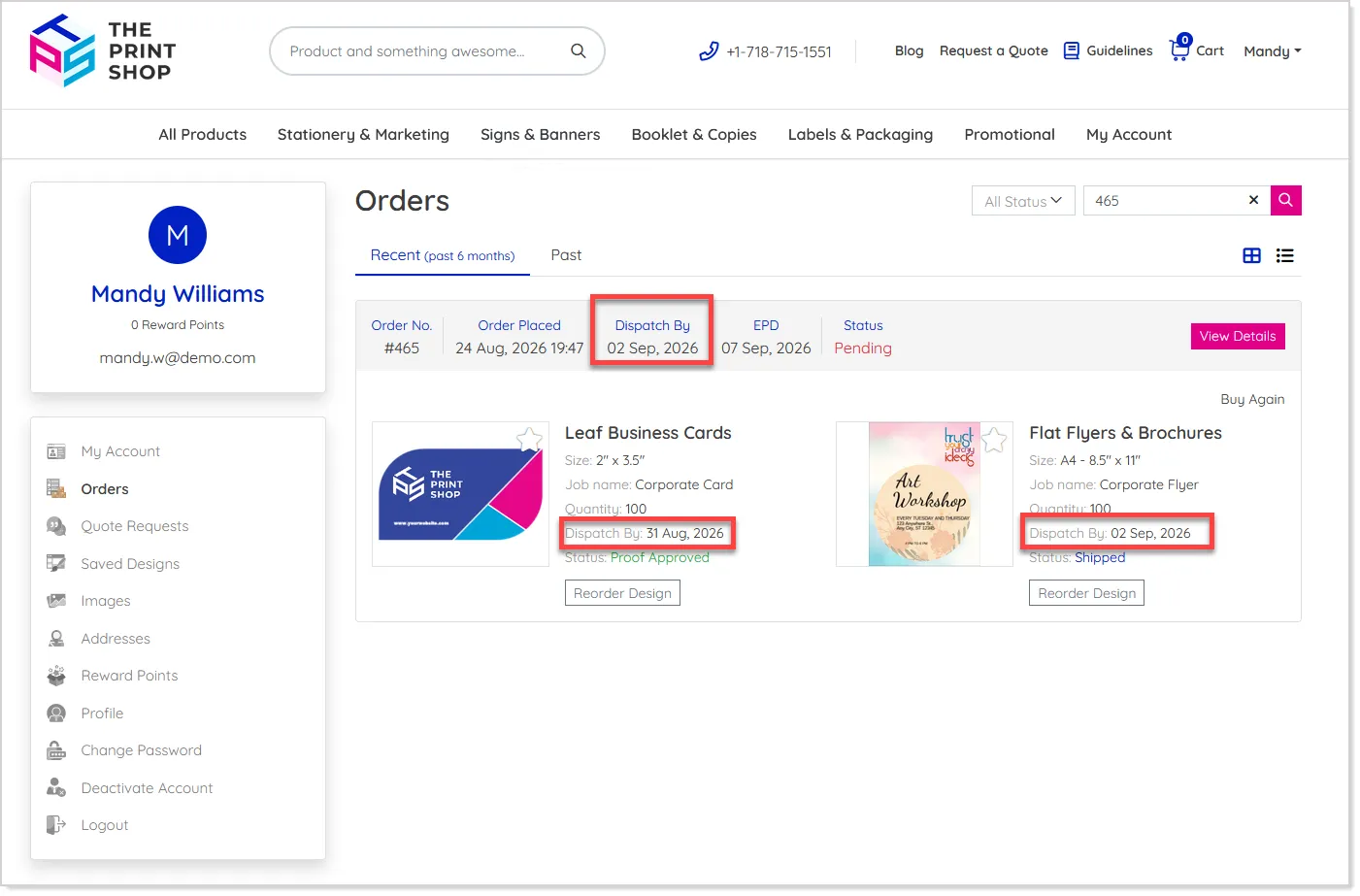Click Flat Flyers & Brochures title

click(x=1125, y=433)
